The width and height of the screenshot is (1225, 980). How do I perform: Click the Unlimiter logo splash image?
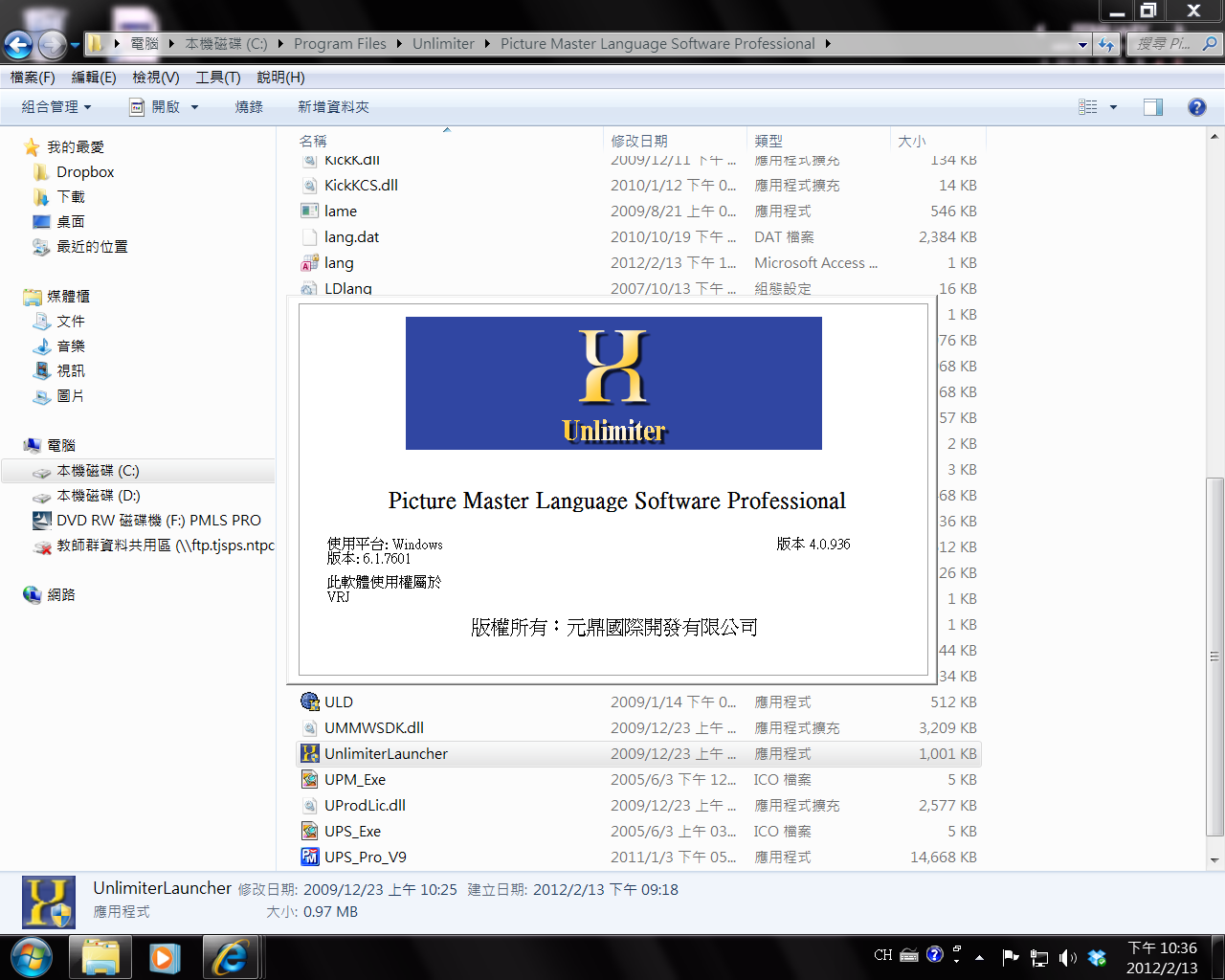point(613,383)
